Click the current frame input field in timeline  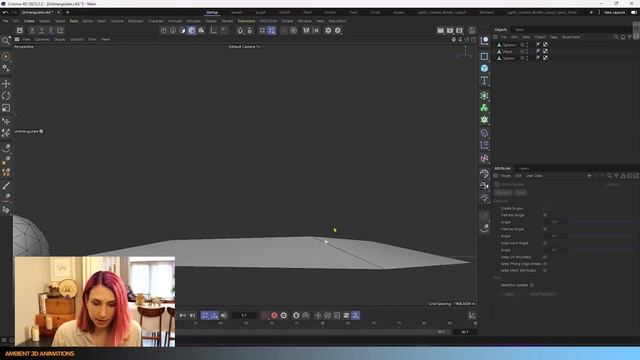point(244,316)
